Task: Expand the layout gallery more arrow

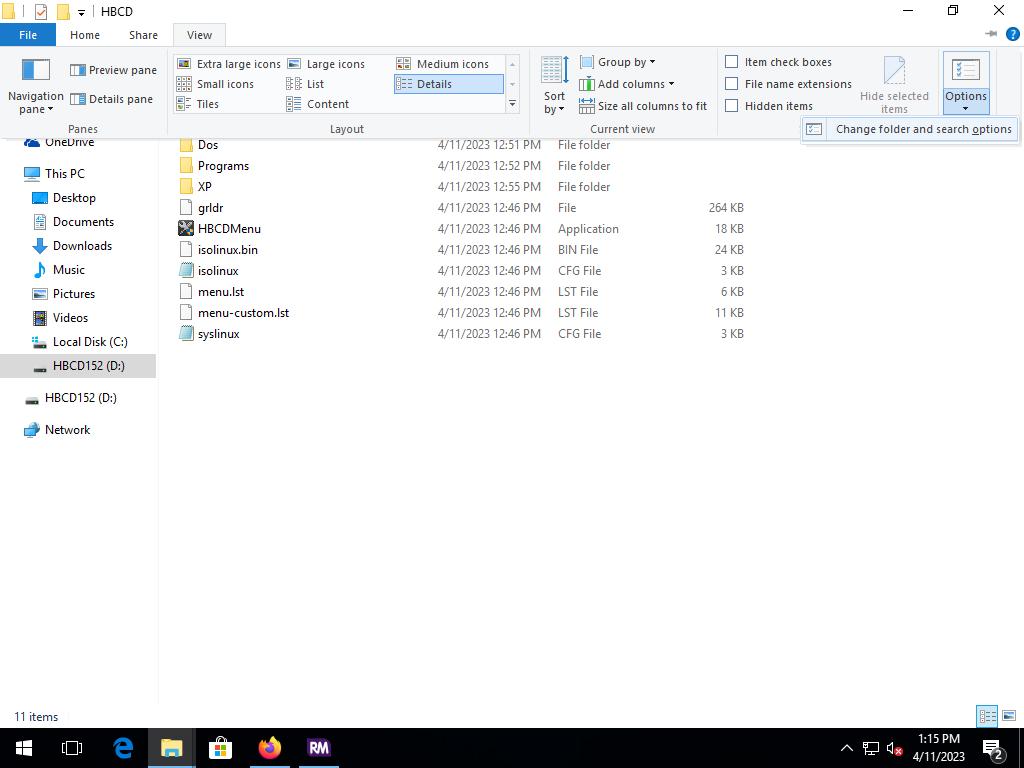Action: (x=512, y=104)
